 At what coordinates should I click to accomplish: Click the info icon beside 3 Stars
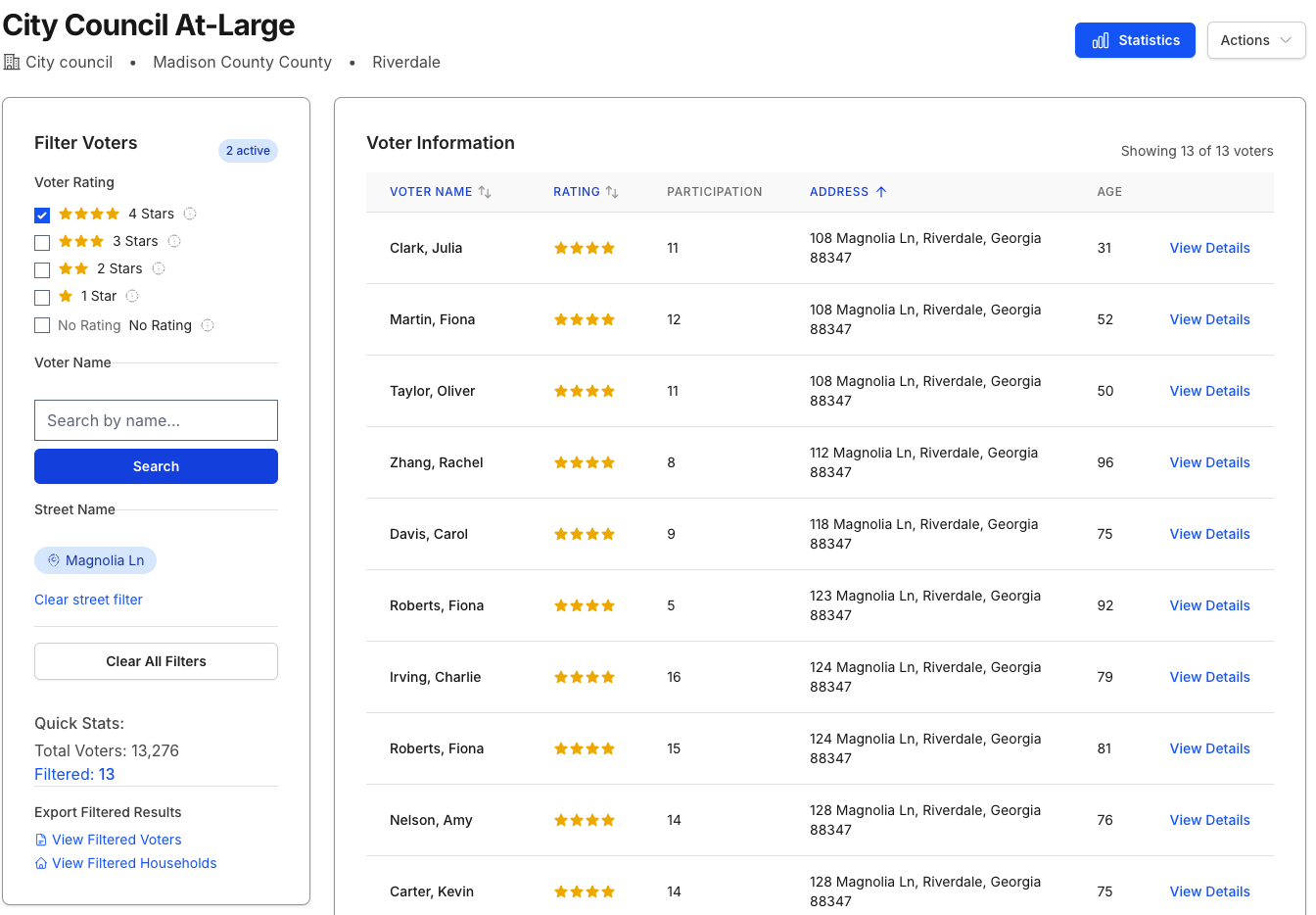coord(174,241)
